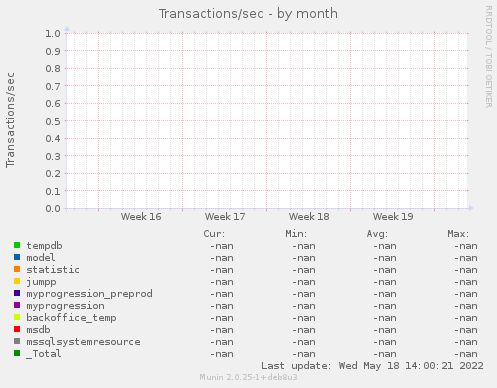Click the myprogression purple legend swatch

tap(17, 305)
